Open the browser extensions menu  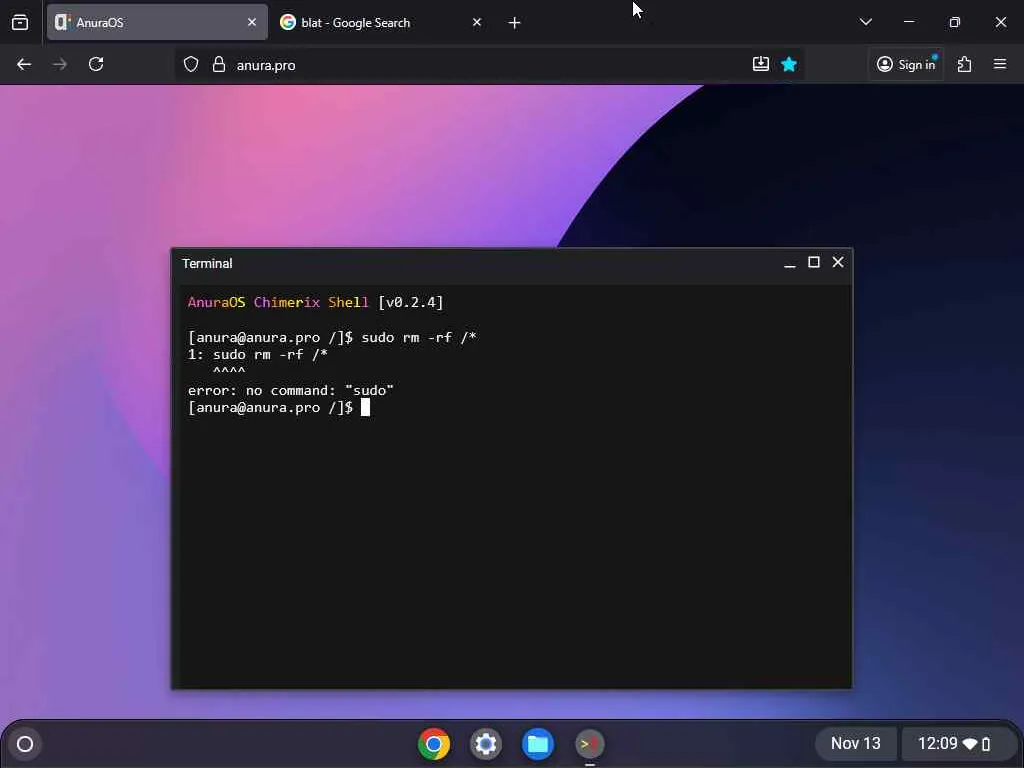click(x=965, y=64)
